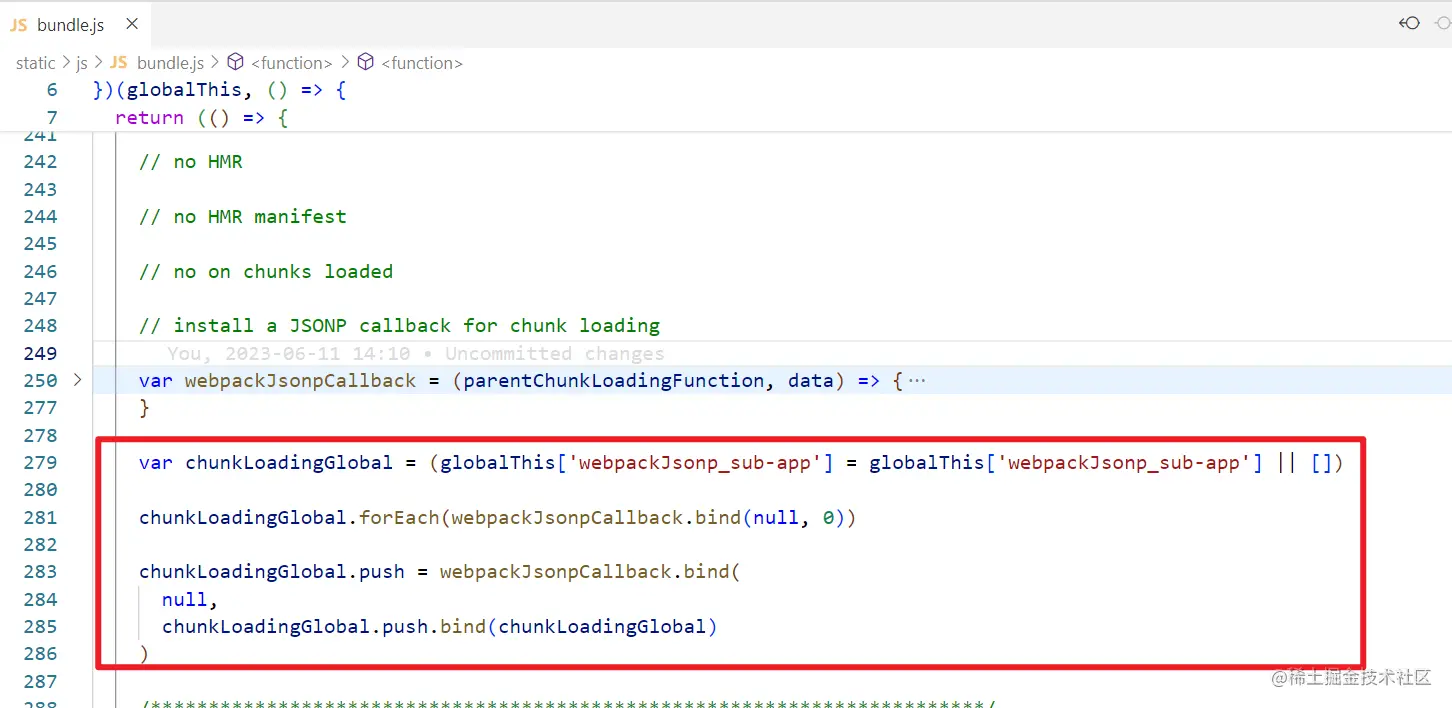Click 'chunkLoadingGlobal' variable declared on line 279
This screenshot has height=708, width=1452.
(x=289, y=463)
